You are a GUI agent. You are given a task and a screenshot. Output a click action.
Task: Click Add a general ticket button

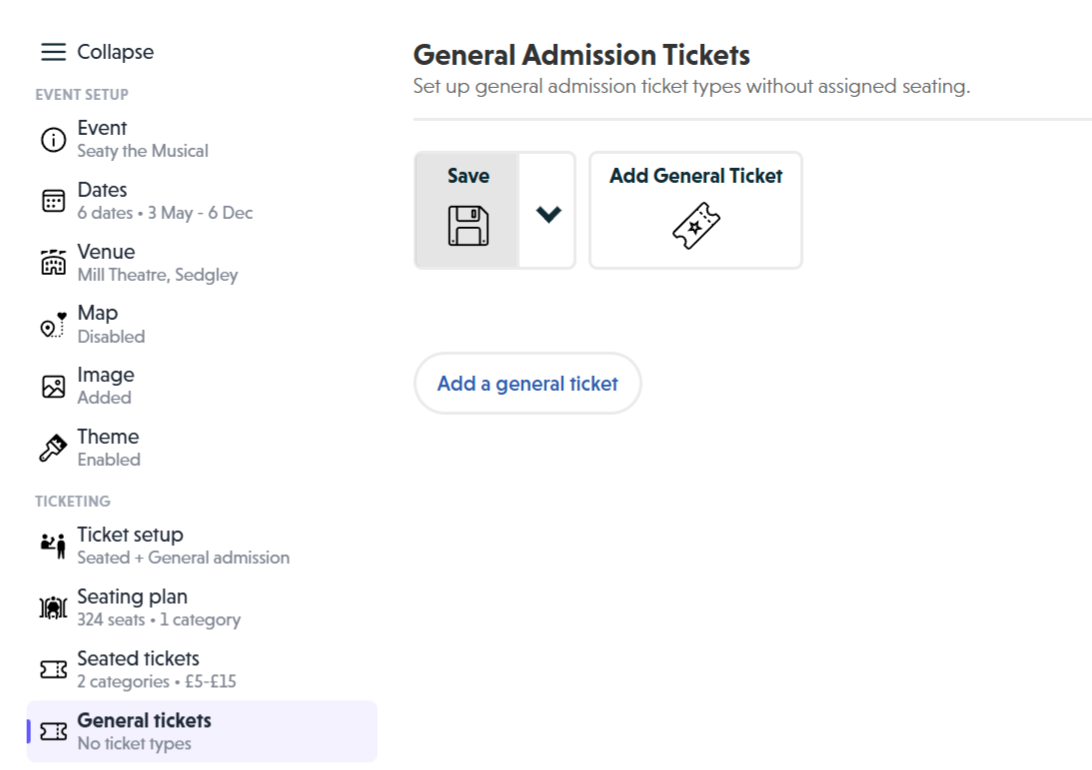tap(527, 384)
